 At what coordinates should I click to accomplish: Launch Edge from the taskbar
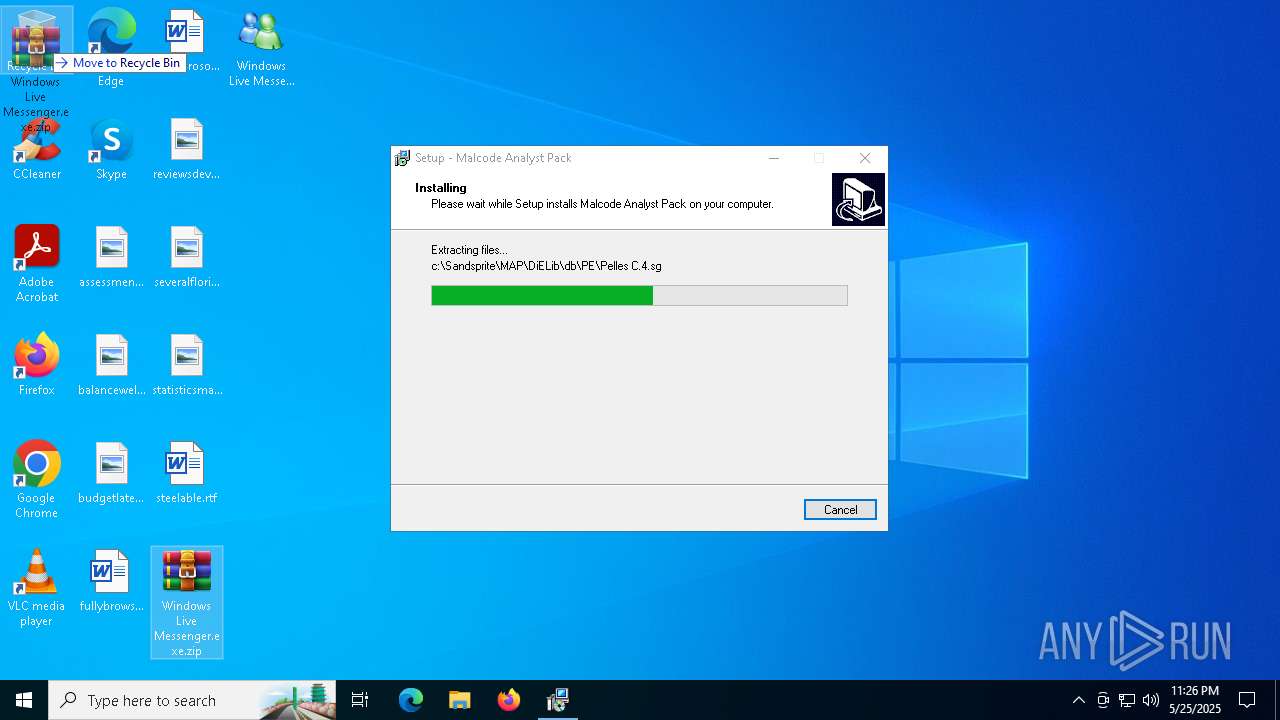pyautogui.click(x=411, y=700)
